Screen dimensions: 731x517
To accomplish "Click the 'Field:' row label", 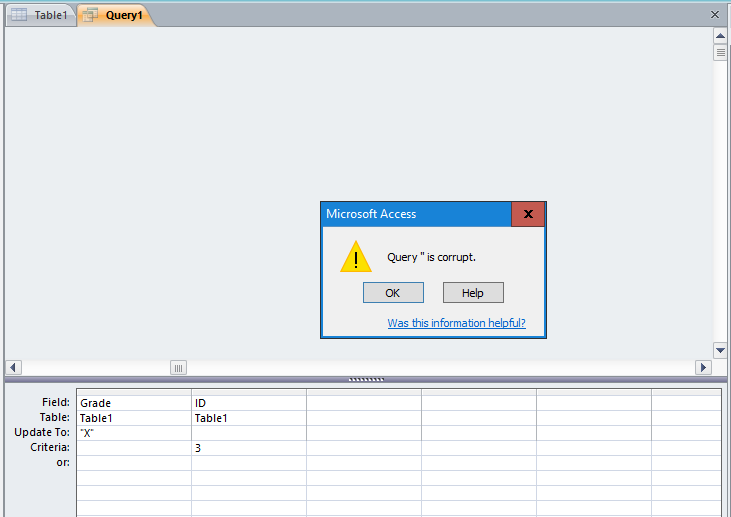I will [55, 402].
